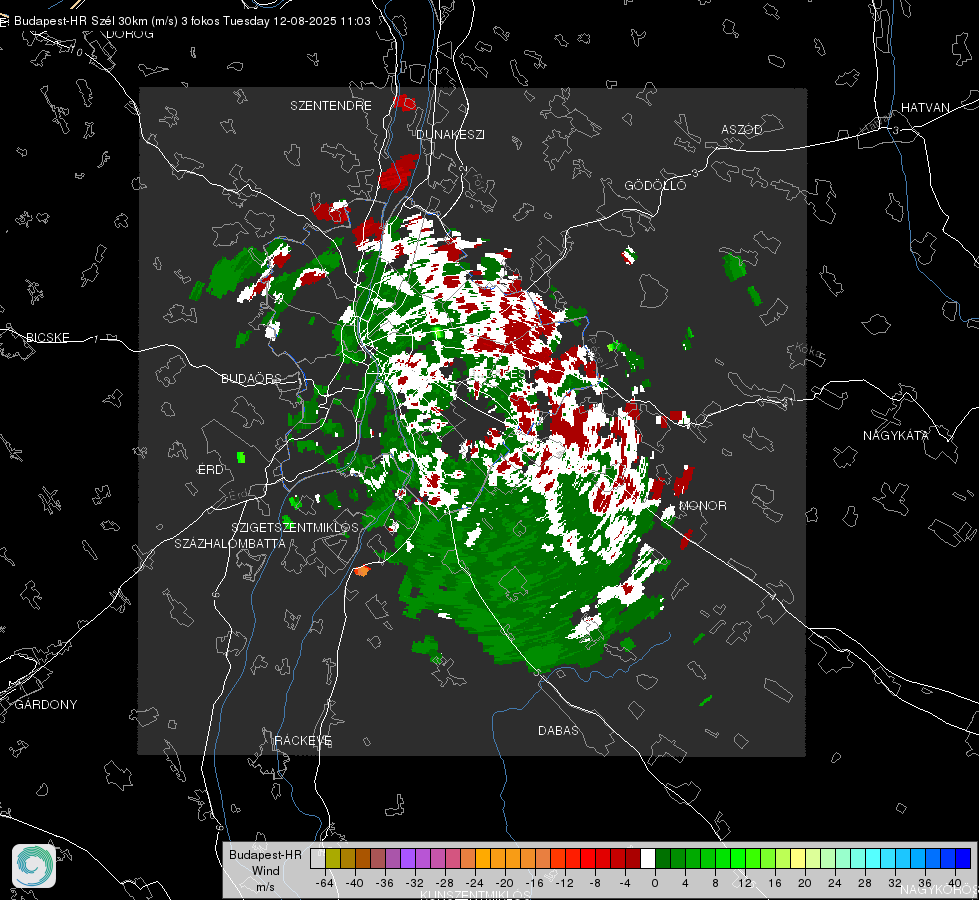Select the grey swatch at the legend start
This screenshot has width=979, height=900.
tap(317, 858)
